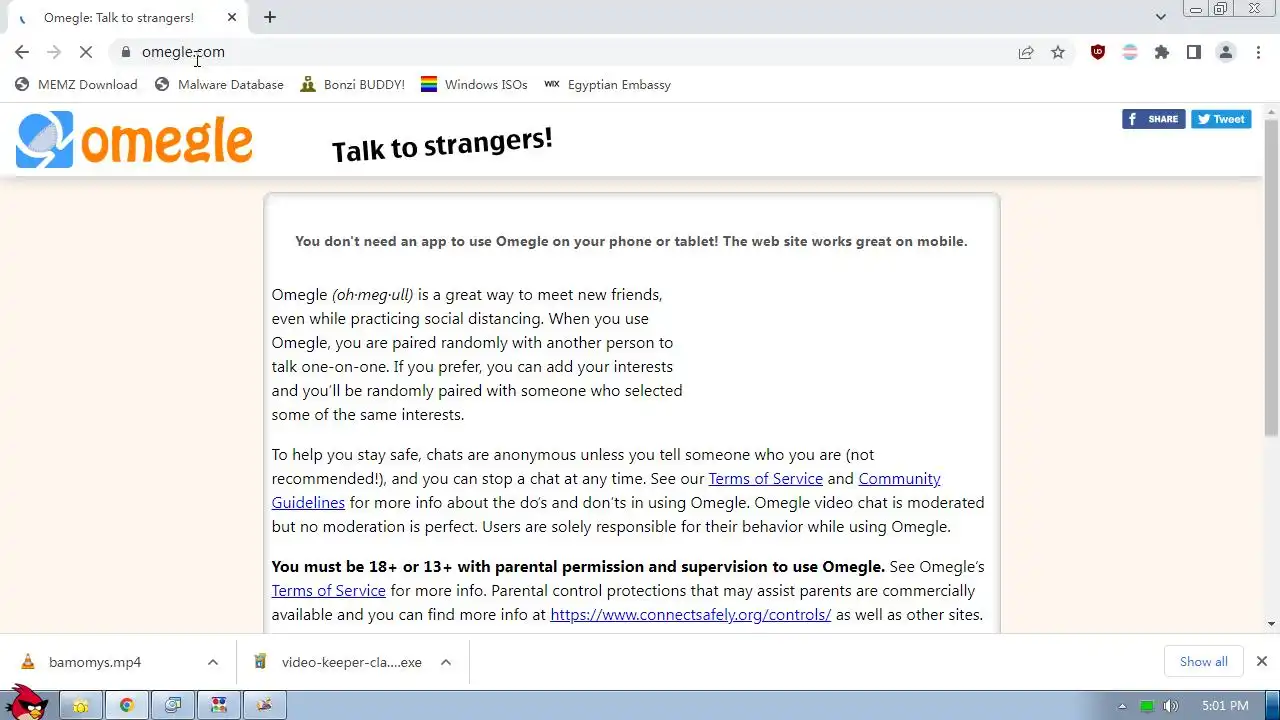Image resolution: width=1280 pixels, height=720 pixels.
Task: Click the green network tray icon
Action: (x=1147, y=706)
